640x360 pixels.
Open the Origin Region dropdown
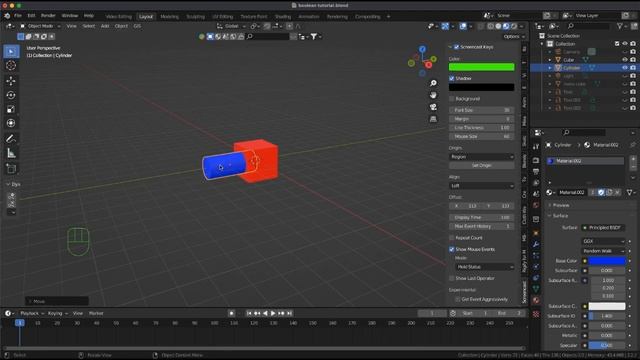[x=482, y=157]
